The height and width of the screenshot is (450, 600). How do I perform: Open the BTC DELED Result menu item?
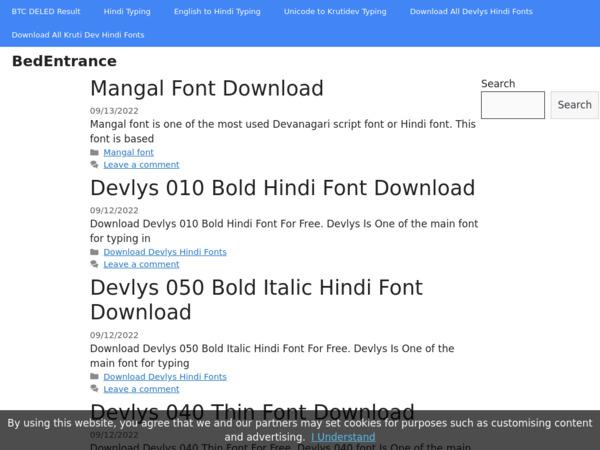pyautogui.click(x=46, y=11)
